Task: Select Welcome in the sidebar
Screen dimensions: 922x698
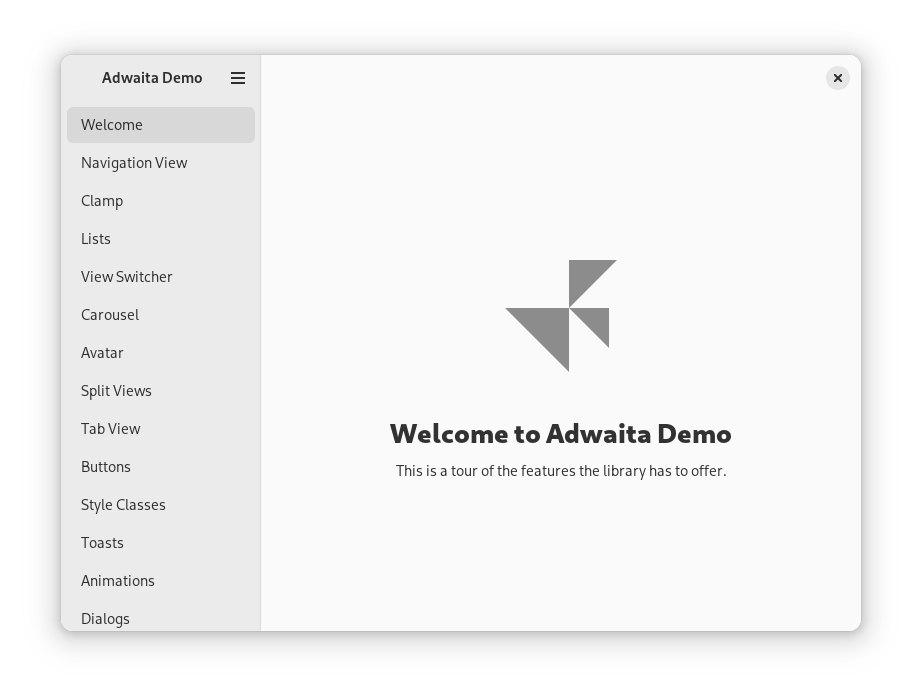Action: tap(160, 125)
